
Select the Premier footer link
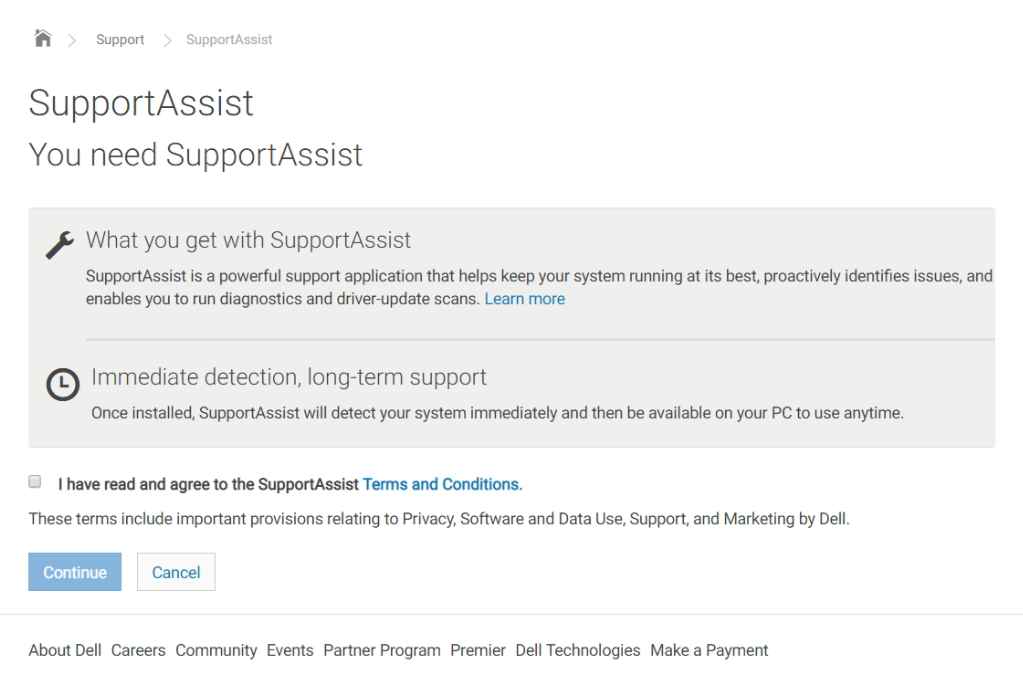478,650
